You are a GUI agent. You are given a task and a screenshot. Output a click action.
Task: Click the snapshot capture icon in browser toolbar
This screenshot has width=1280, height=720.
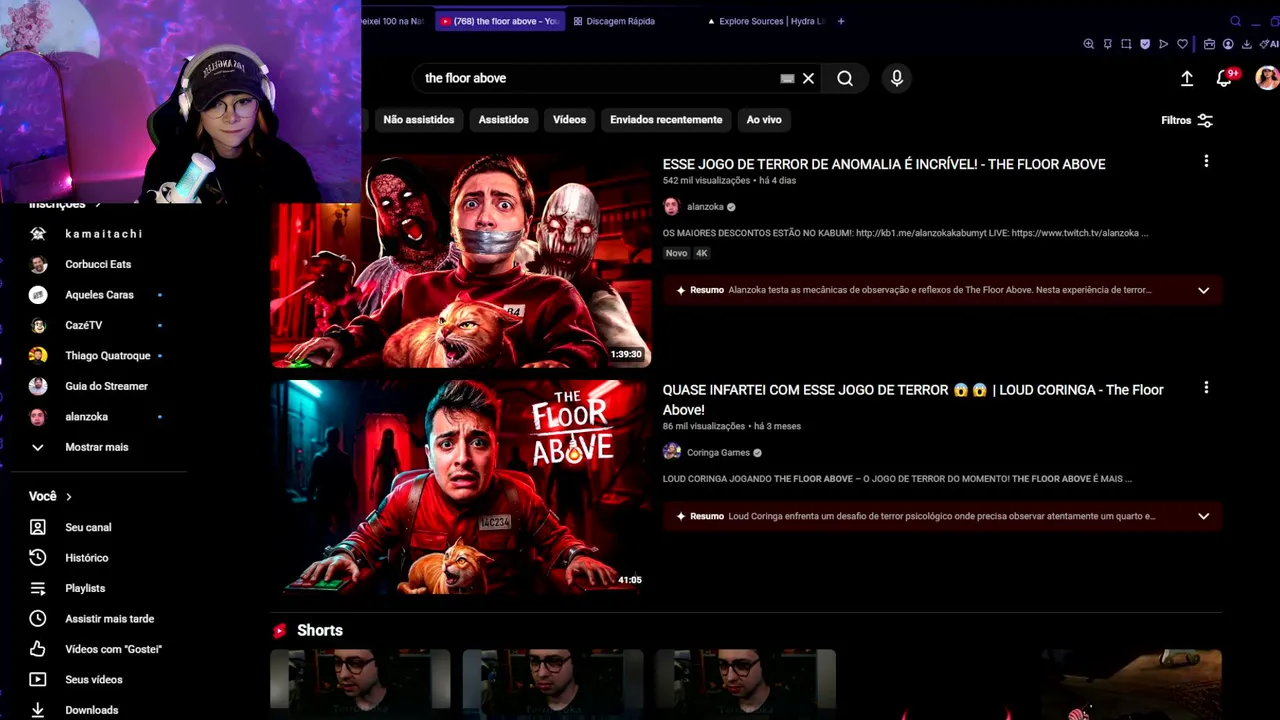click(1126, 44)
